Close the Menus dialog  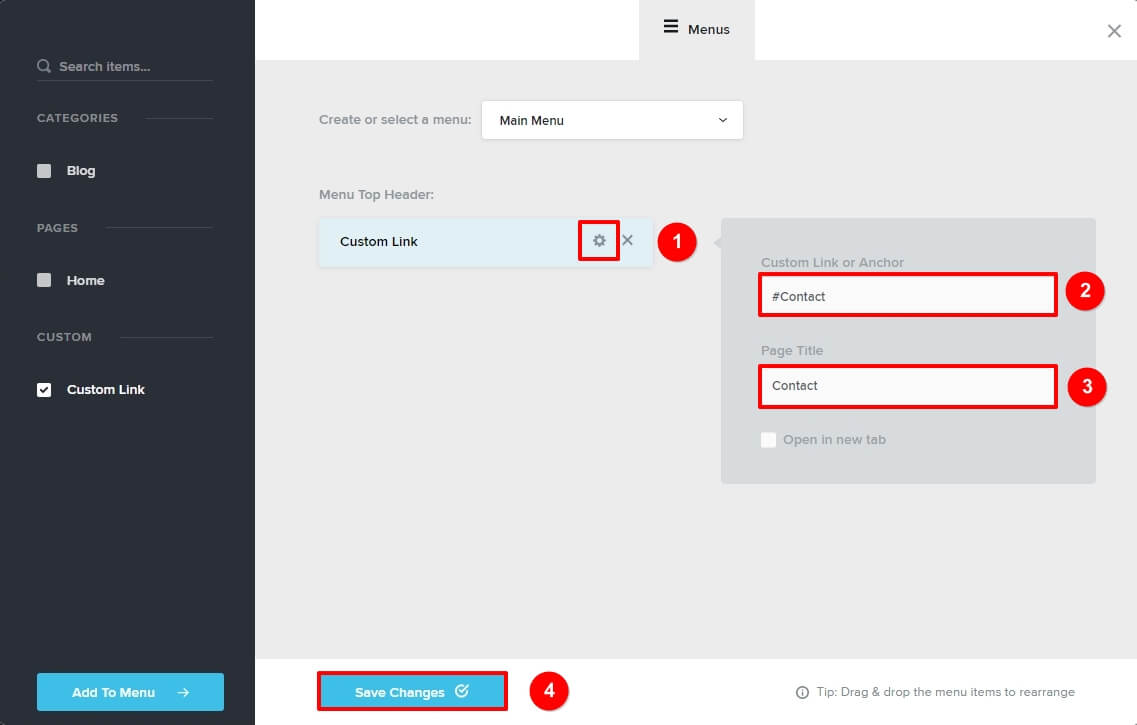coord(1114,31)
